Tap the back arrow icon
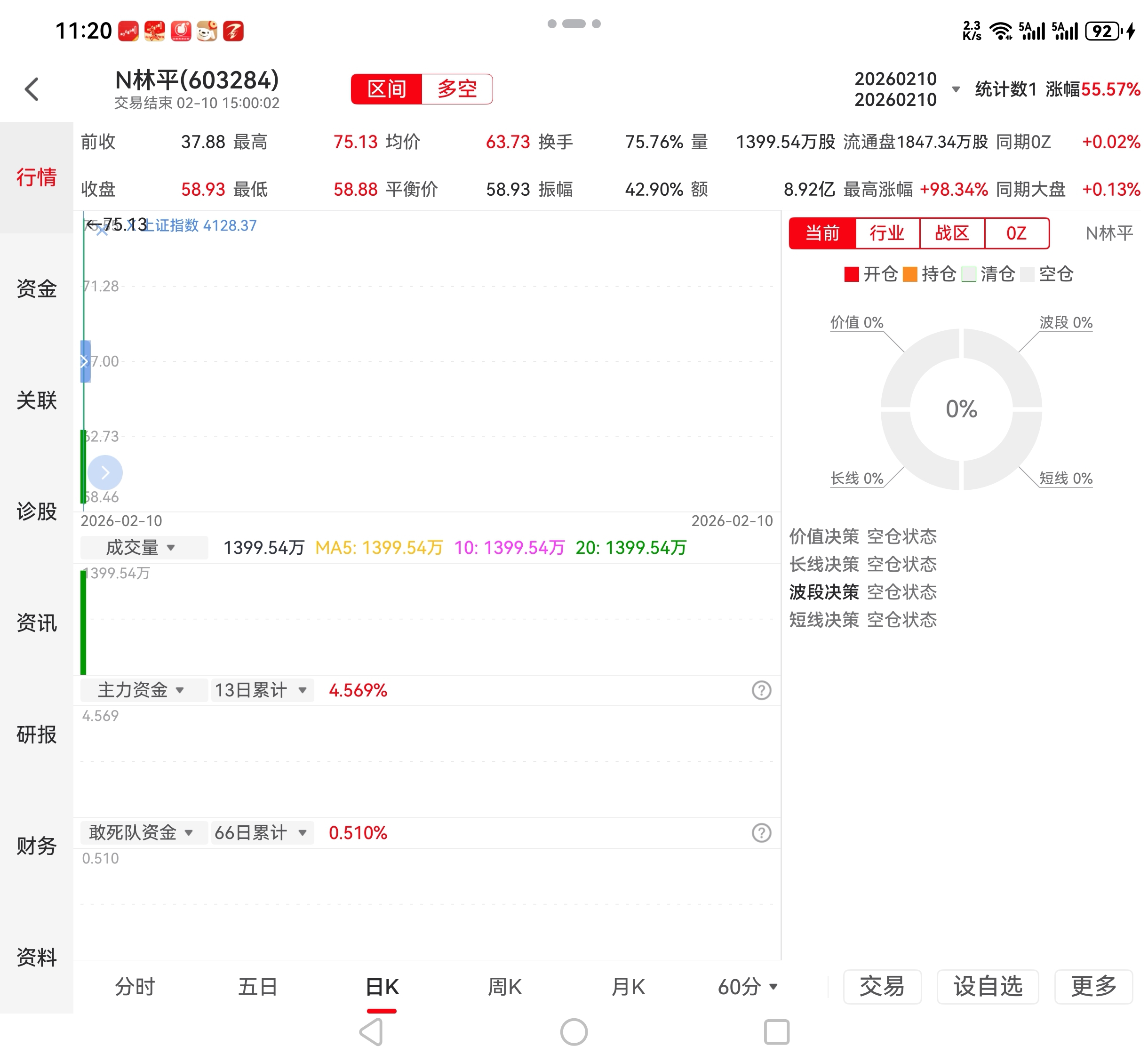This screenshot has height=1054, width=1148. (x=32, y=89)
